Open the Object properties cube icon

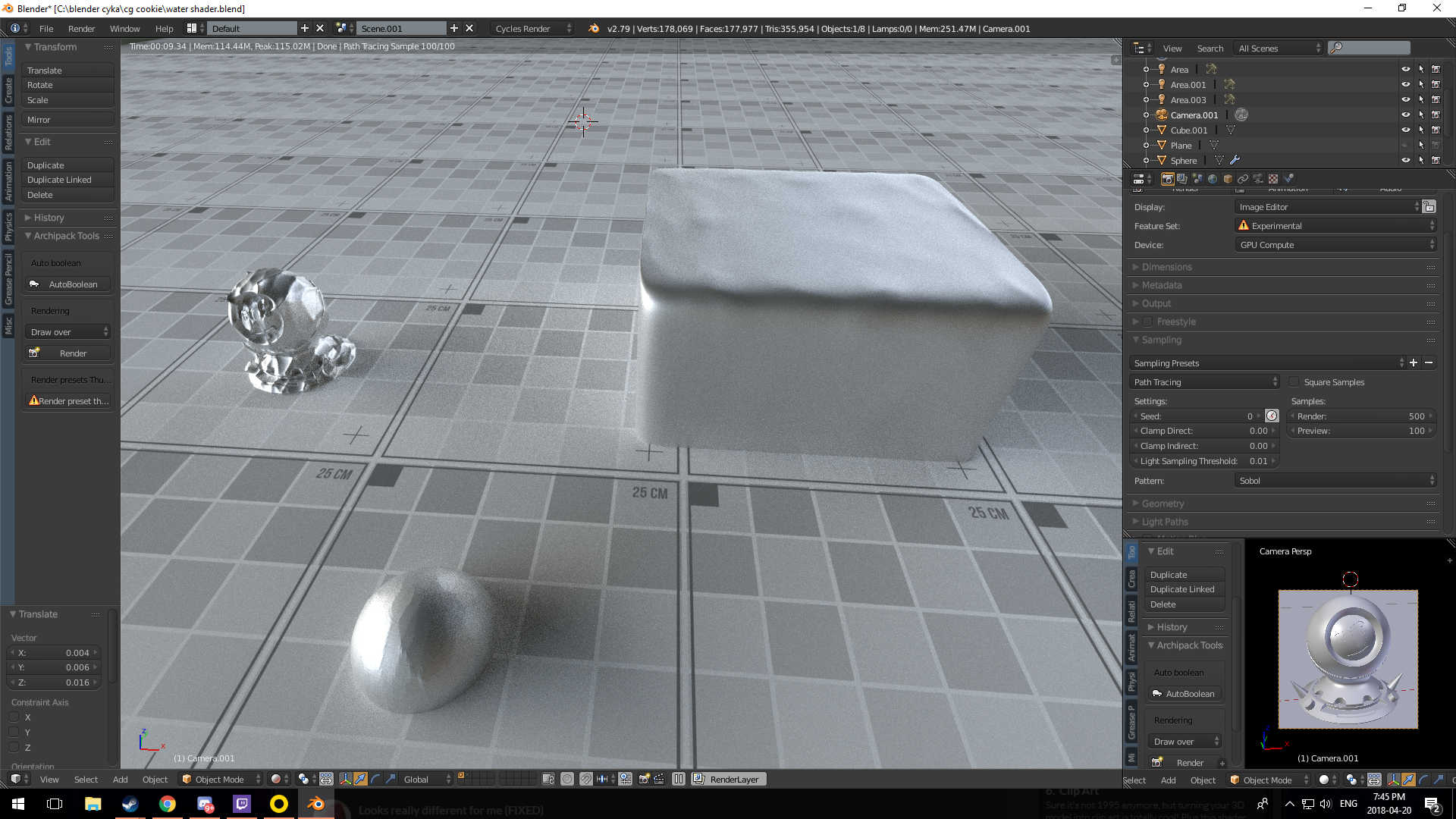1228,179
